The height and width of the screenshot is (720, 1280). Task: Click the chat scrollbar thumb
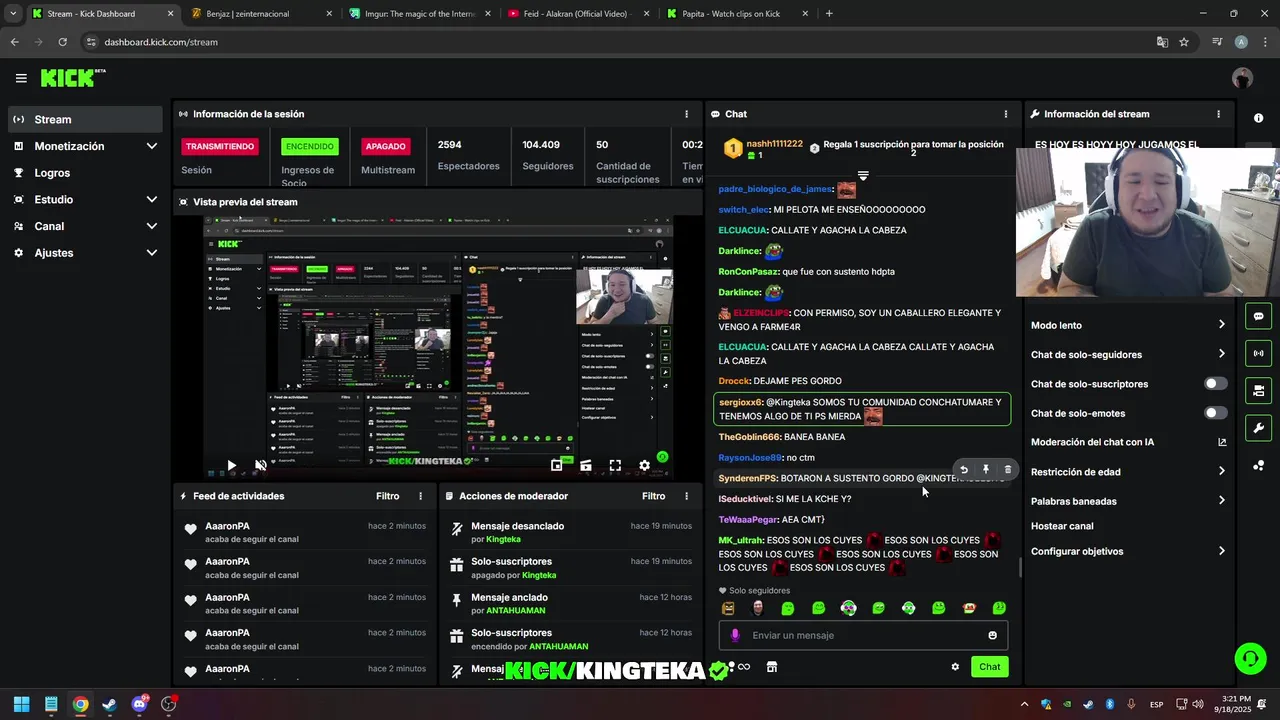point(1020,568)
